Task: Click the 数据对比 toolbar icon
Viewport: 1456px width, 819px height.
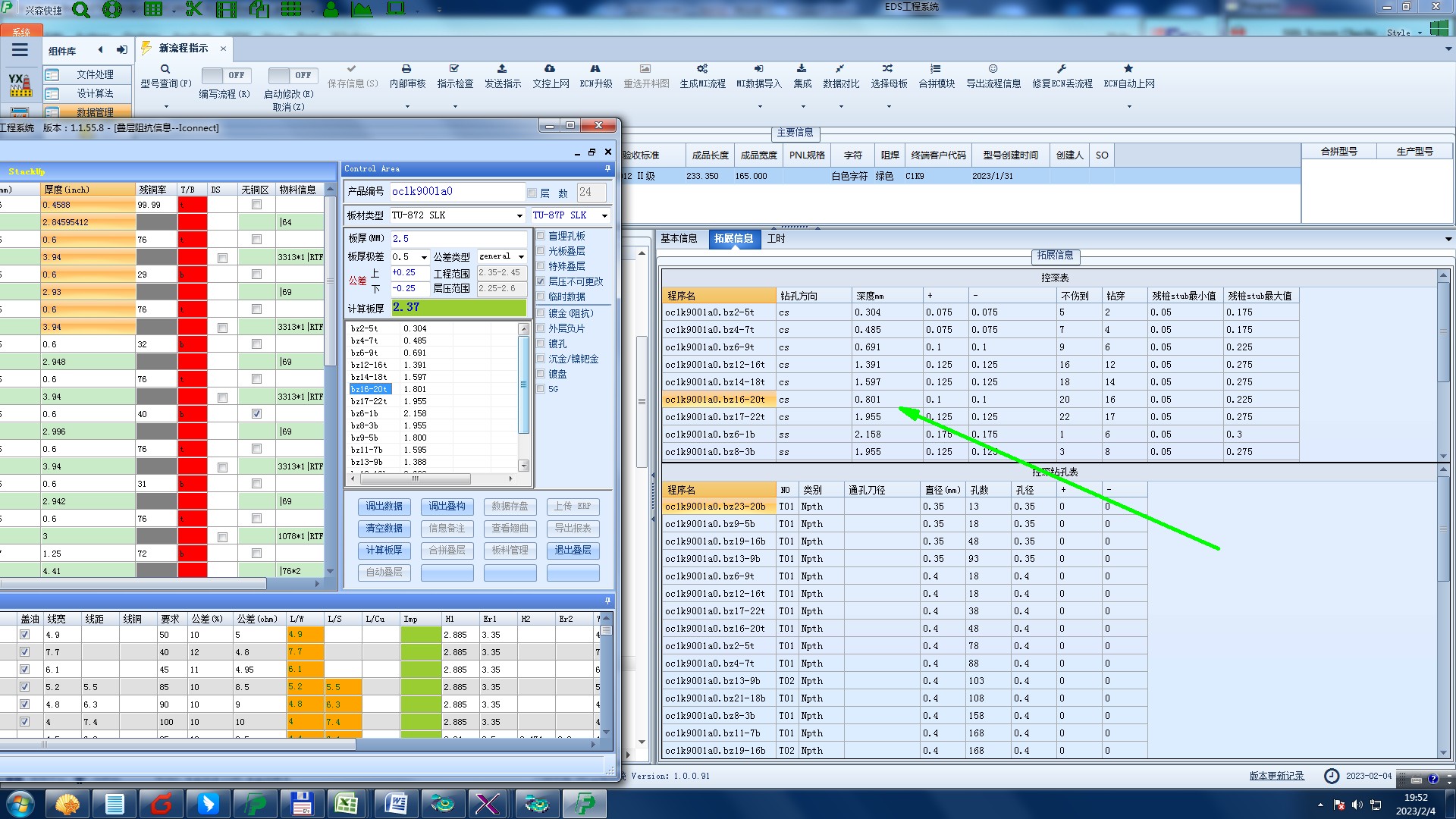Action: [x=840, y=69]
